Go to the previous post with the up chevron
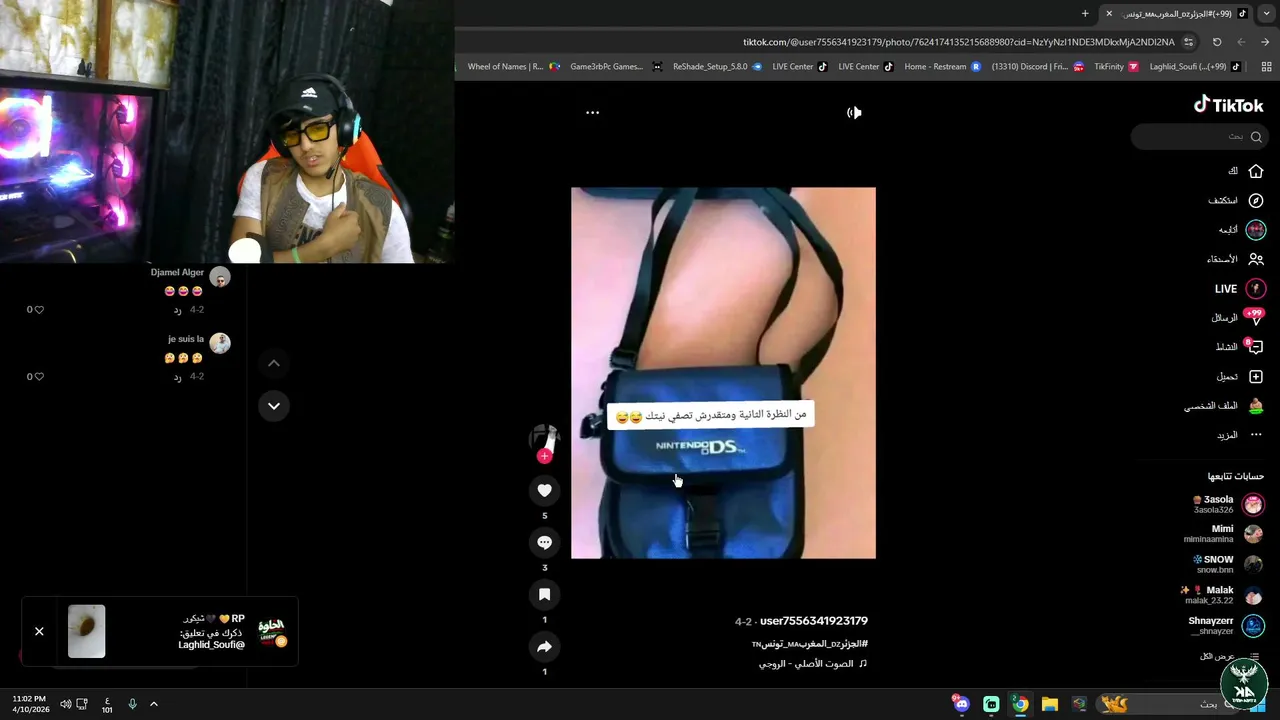The height and width of the screenshot is (720, 1280). pyautogui.click(x=273, y=363)
